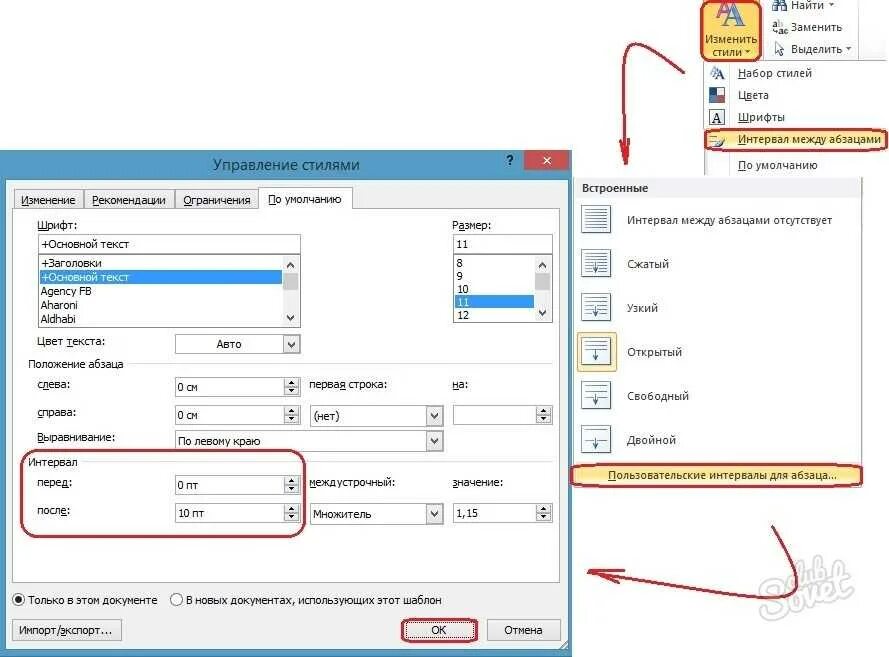
Task: Click the stepper of the слева field
Action: click(x=291, y=387)
